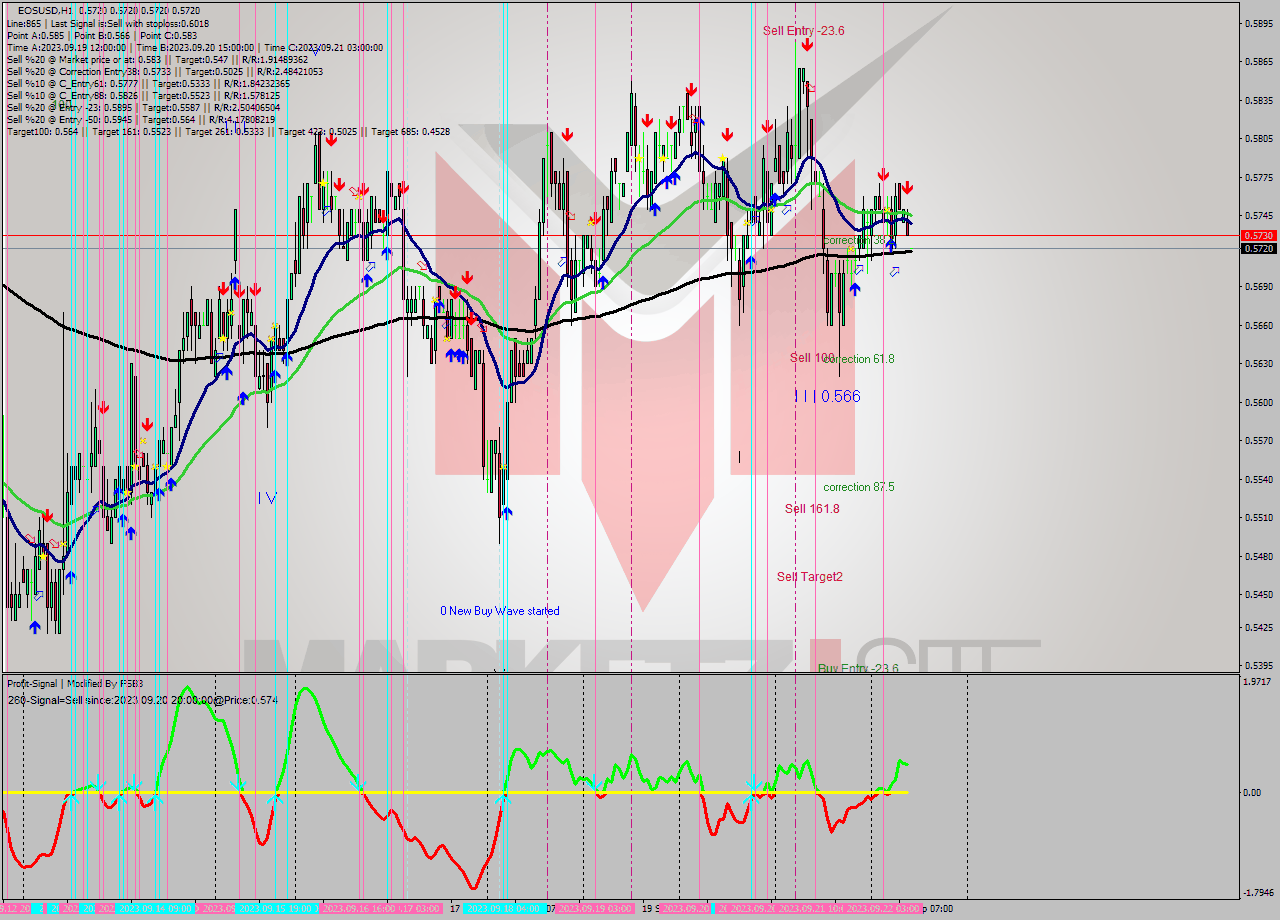Click the -1.7946 indicator scale value
The image size is (1280, 920).
(x=1258, y=893)
